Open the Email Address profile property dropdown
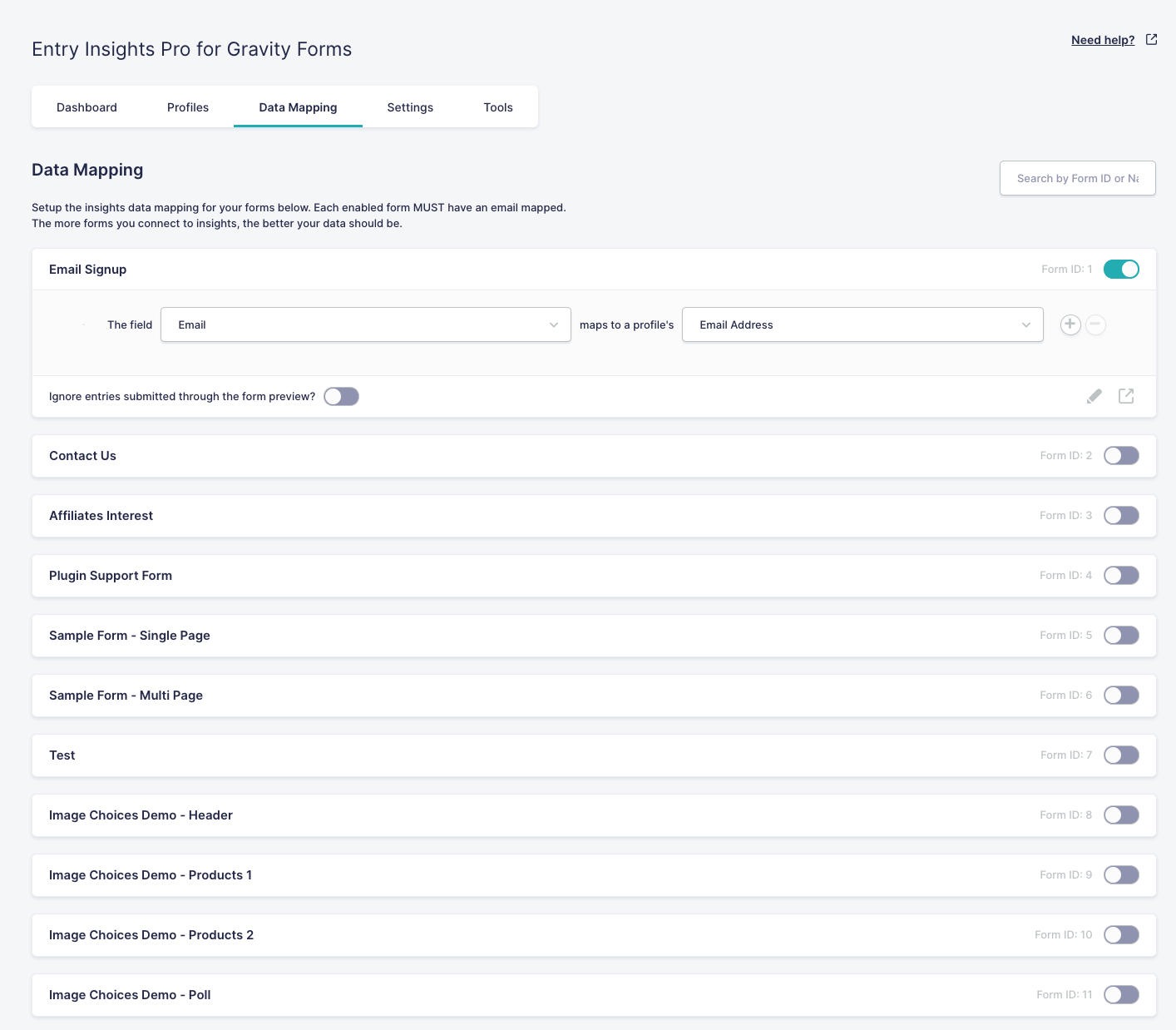 click(862, 324)
